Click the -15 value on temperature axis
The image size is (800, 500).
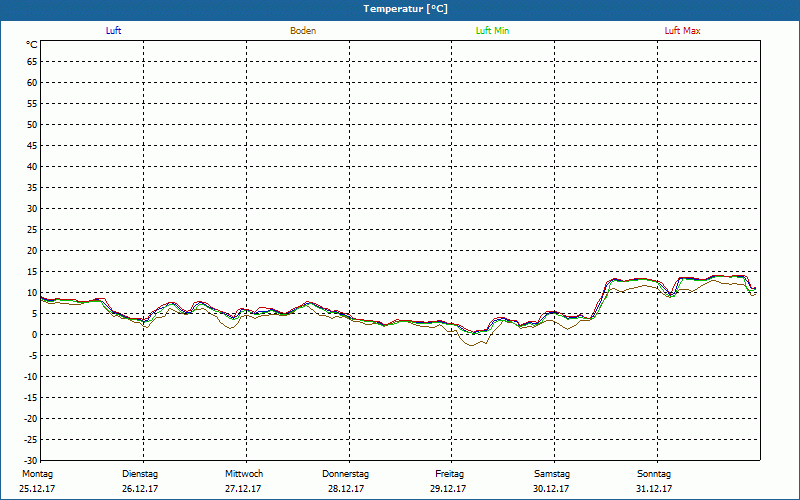click(x=31, y=398)
